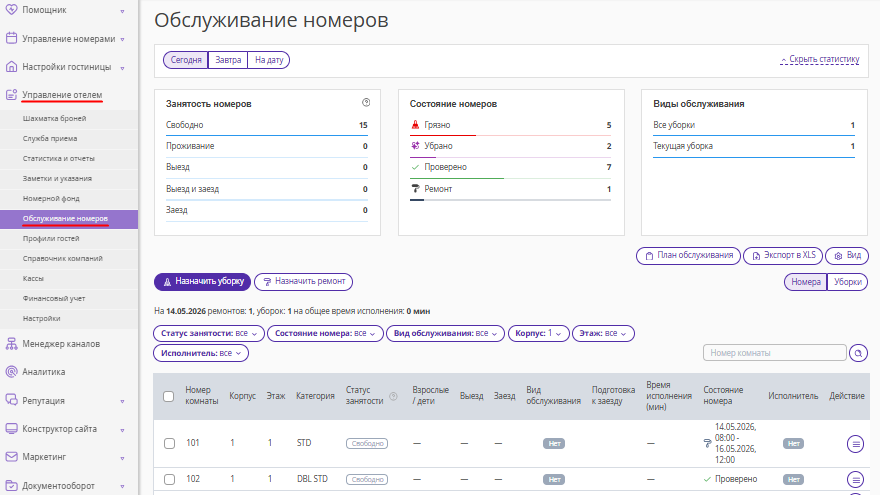The width and height of the screenshot is (880, 495).
Task: Tick the checkbox for room 101
Action: [169, 443]
